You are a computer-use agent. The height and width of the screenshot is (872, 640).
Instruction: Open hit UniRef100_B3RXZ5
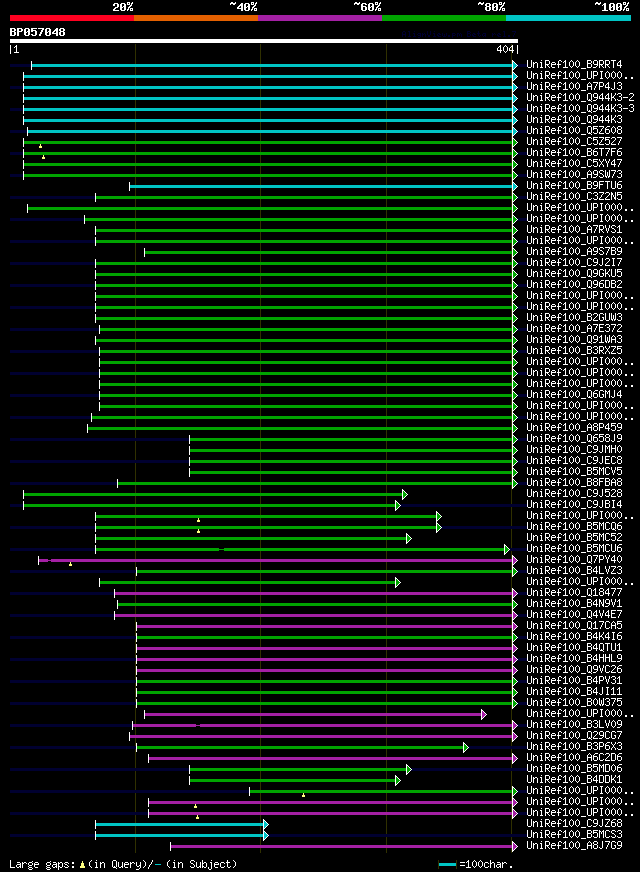point(574,351)
